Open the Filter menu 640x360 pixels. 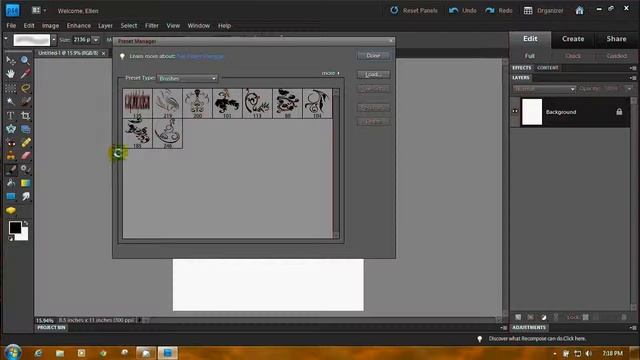coord(151,25)
